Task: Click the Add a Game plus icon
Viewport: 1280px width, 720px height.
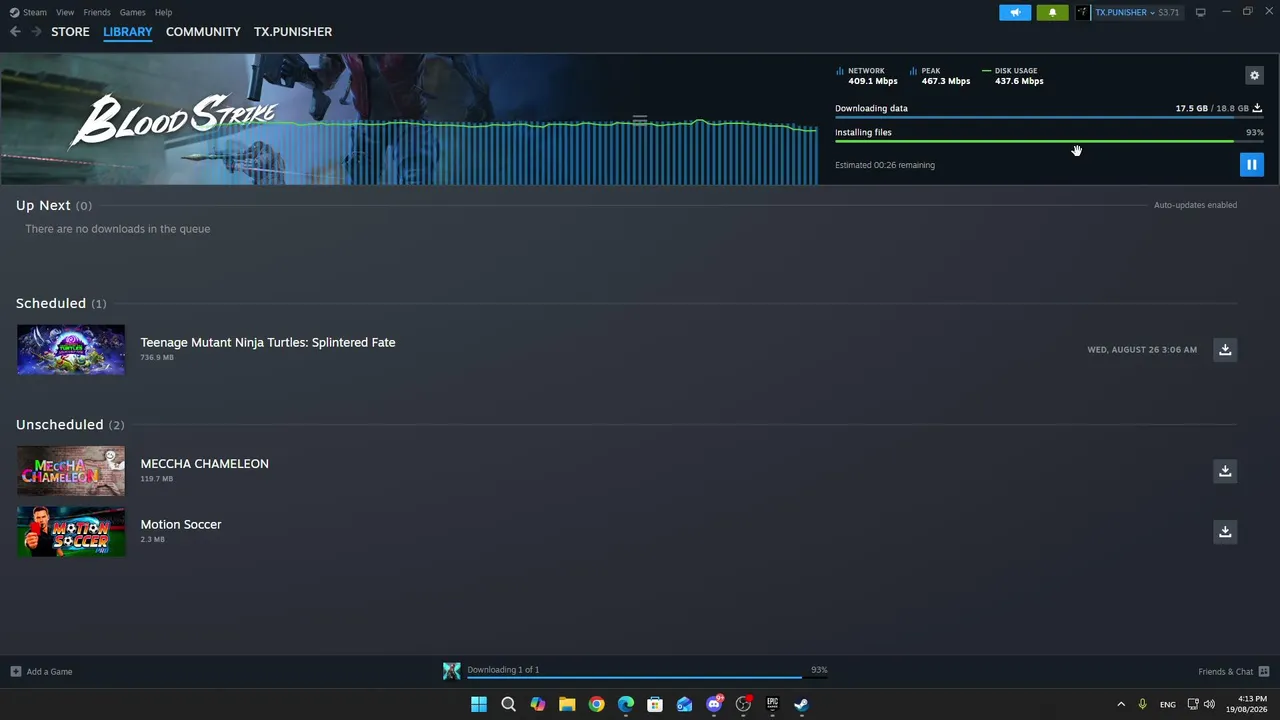Action: coord(15,672)
